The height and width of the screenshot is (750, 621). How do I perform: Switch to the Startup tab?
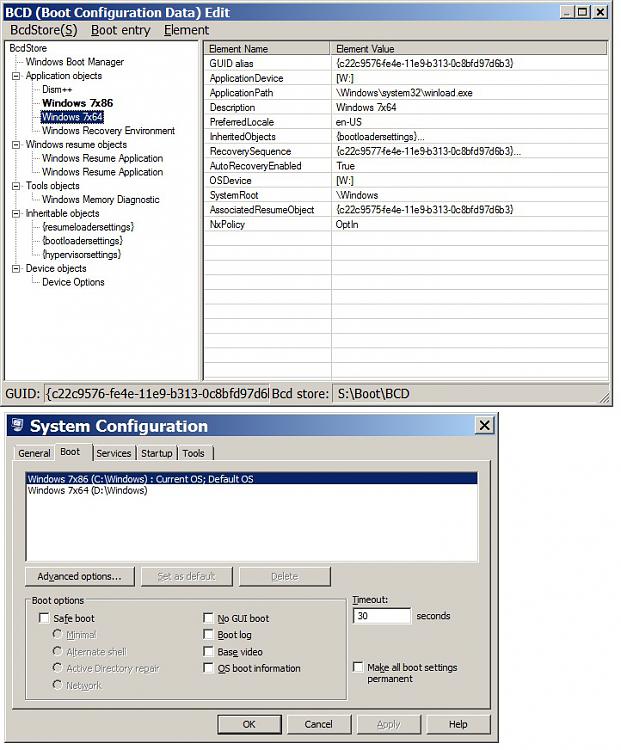(156, 453)
